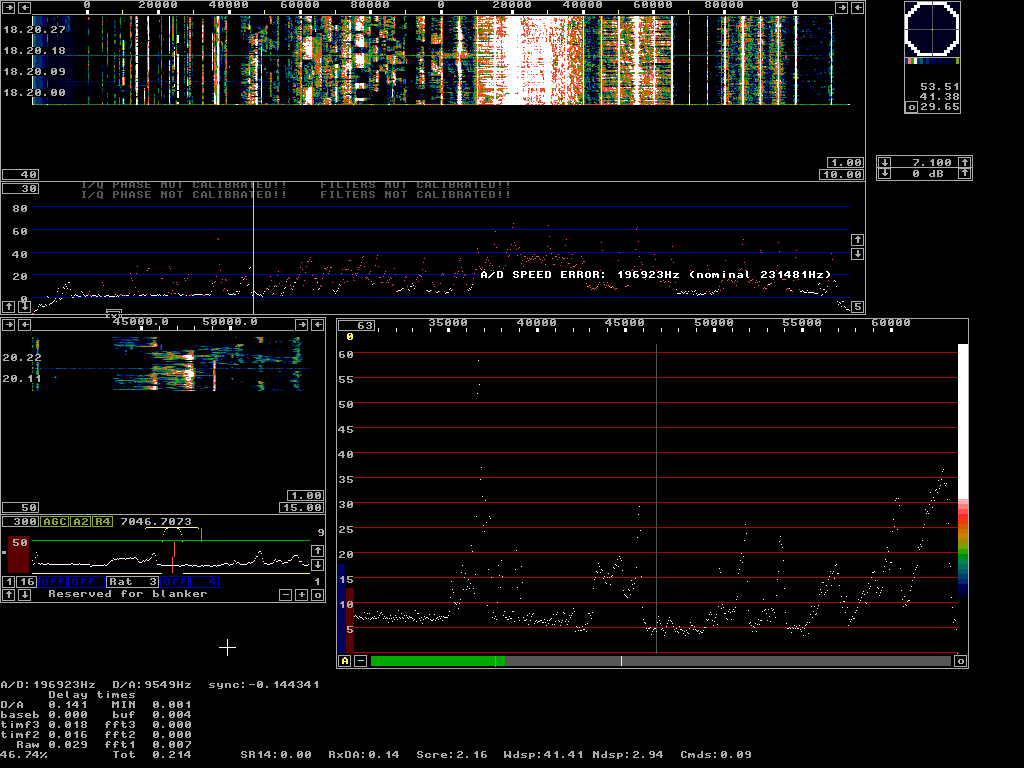Click up arrow at right of baseband spectrum
The height and width of the screenshot is (768, 1024).
(x=317, y=551)
